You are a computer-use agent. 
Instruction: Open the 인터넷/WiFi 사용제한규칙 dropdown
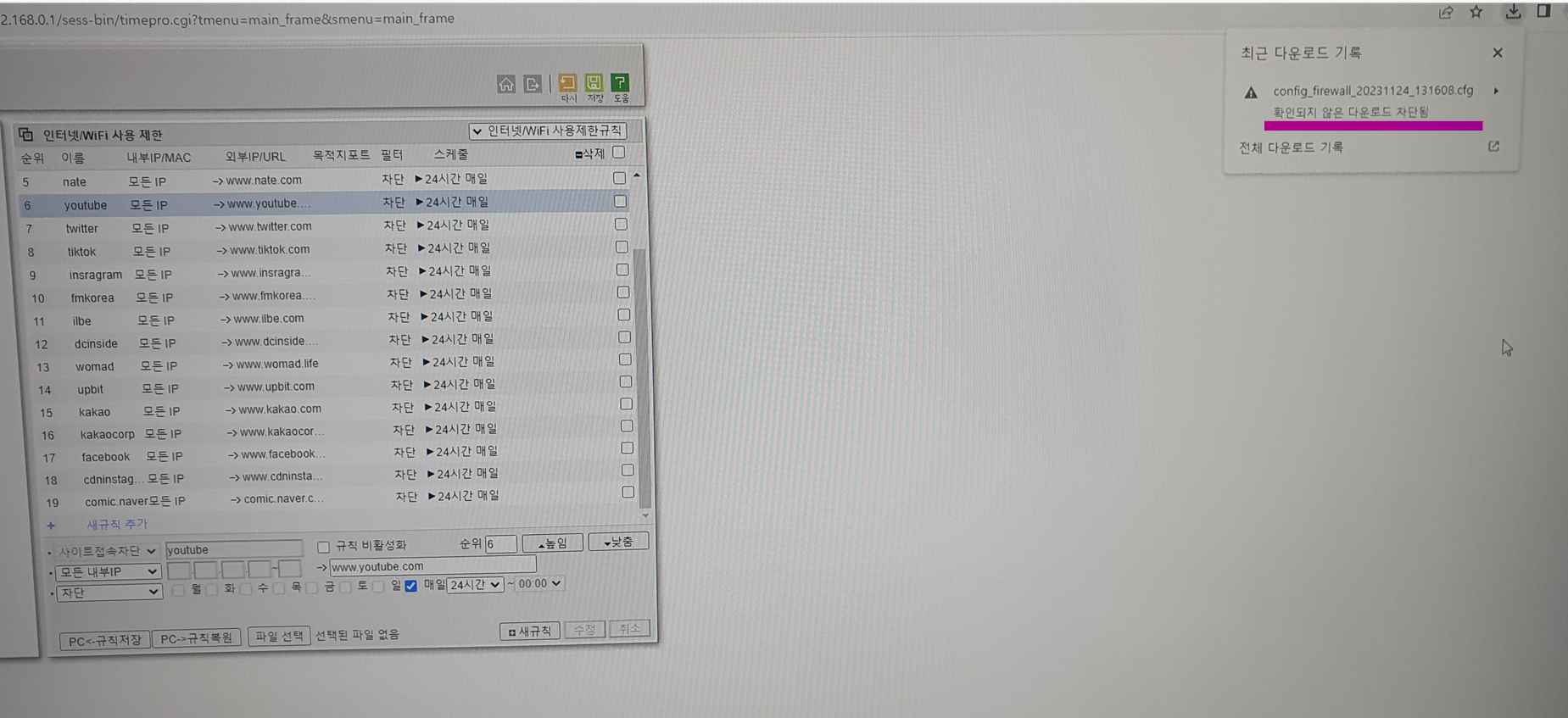pos(548,131)
